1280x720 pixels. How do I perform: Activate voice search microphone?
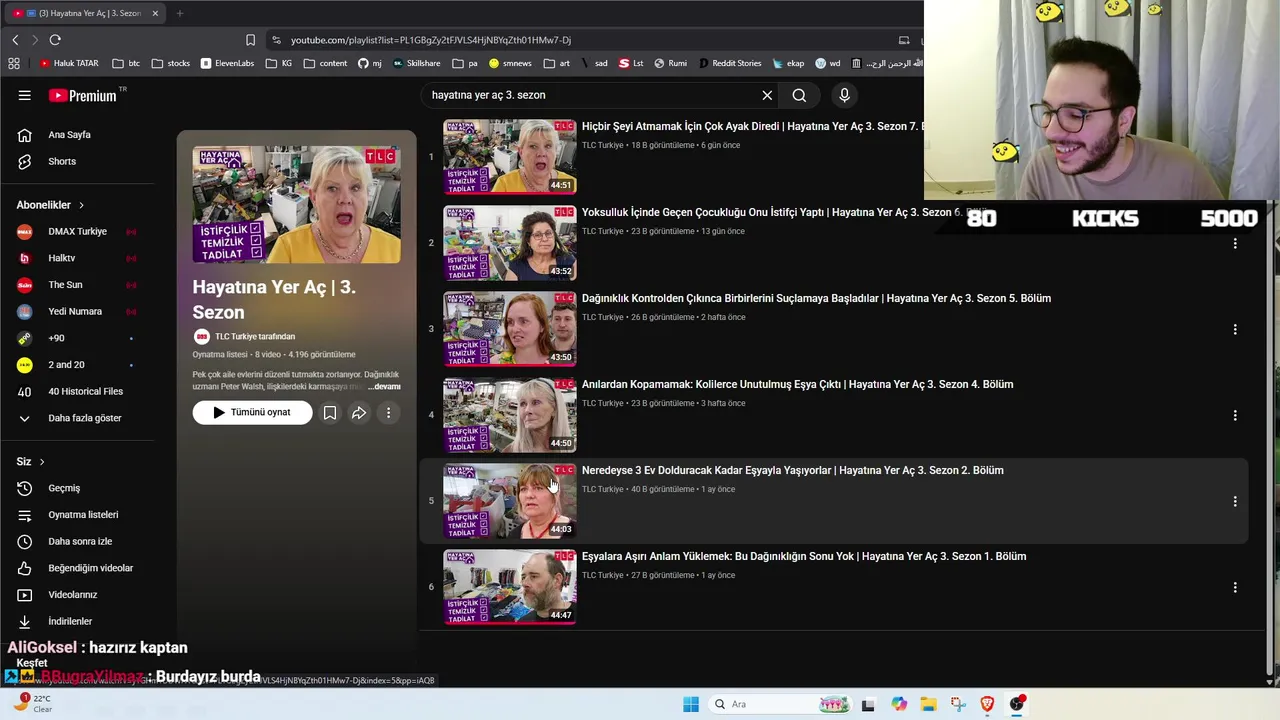(844, 95)
